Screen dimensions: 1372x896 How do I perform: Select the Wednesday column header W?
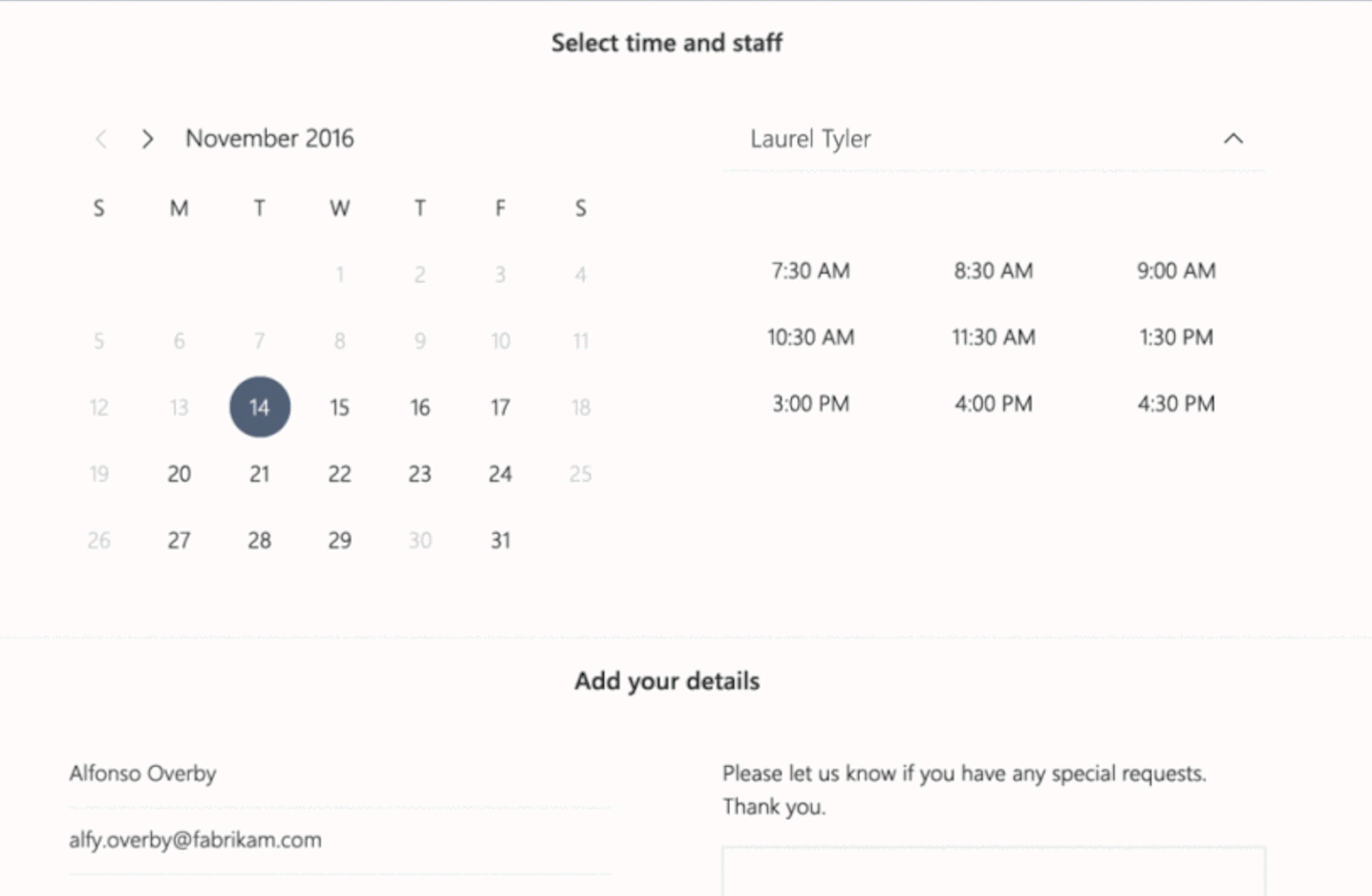pos(339,207)
